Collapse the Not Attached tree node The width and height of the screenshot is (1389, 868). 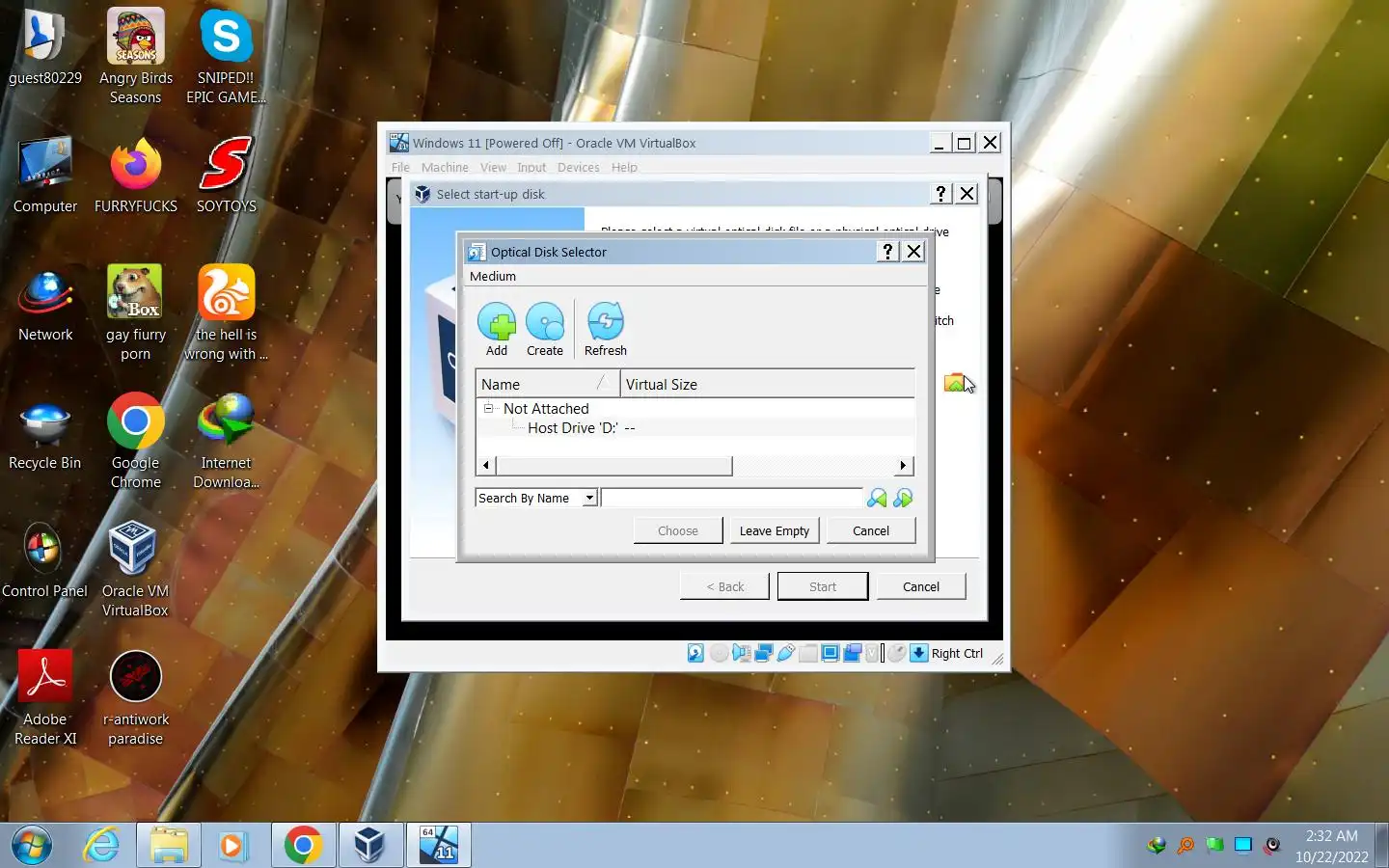[x=489, y=408]
